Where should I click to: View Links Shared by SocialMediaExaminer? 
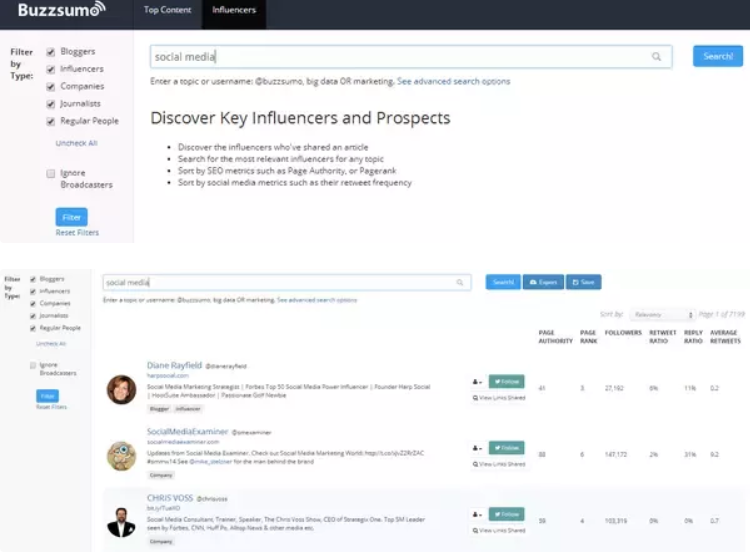pos(499,464)
